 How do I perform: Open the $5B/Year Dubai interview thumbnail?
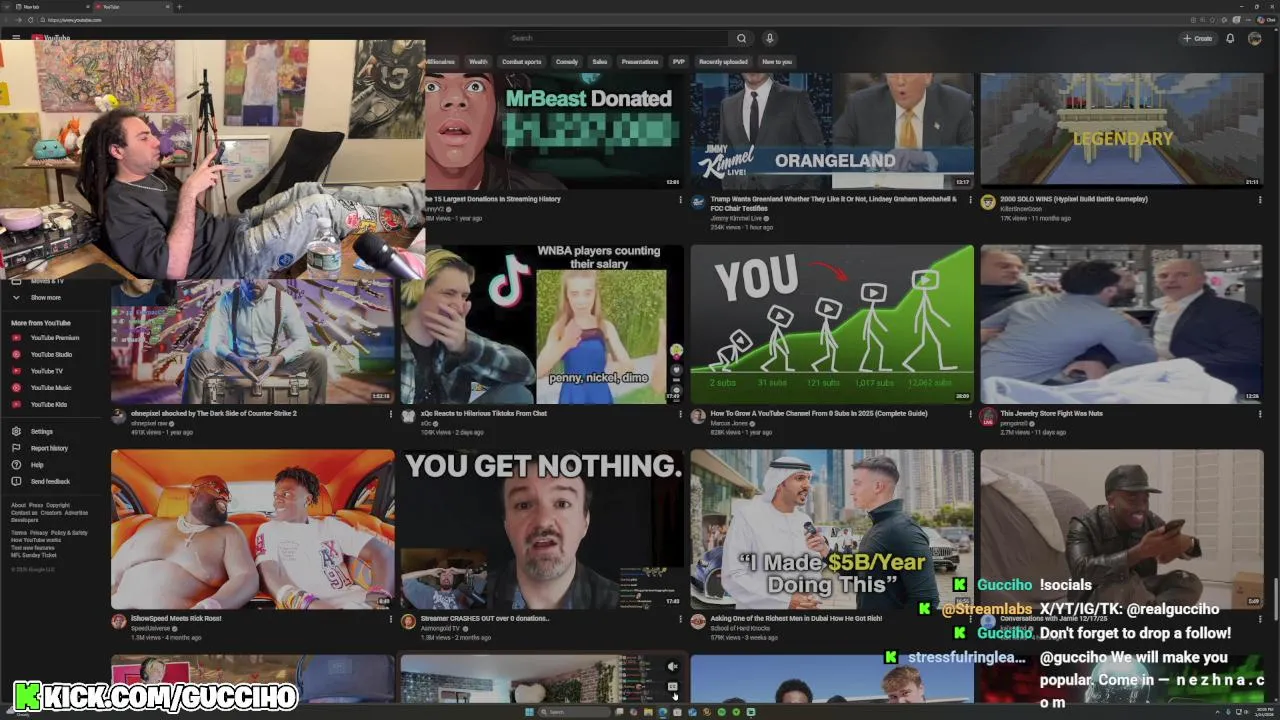point(831,529)
